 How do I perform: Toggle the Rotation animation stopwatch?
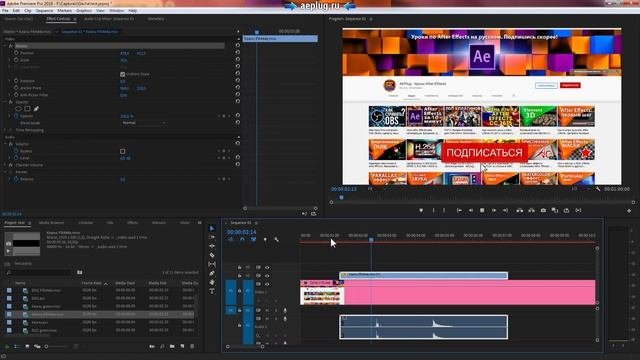coord(16,81)
